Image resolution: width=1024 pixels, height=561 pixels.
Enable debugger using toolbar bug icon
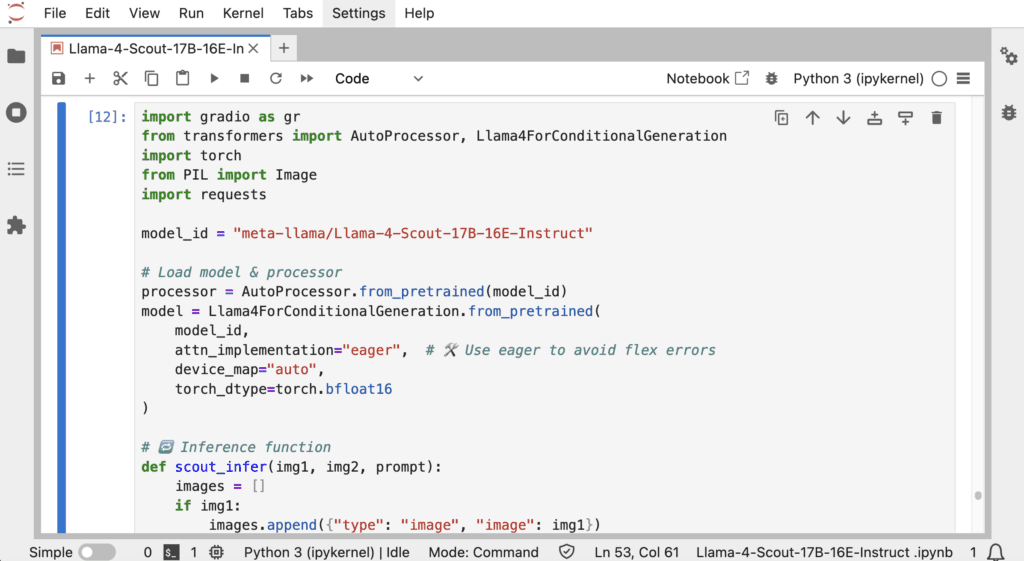[x=771, y=78]
